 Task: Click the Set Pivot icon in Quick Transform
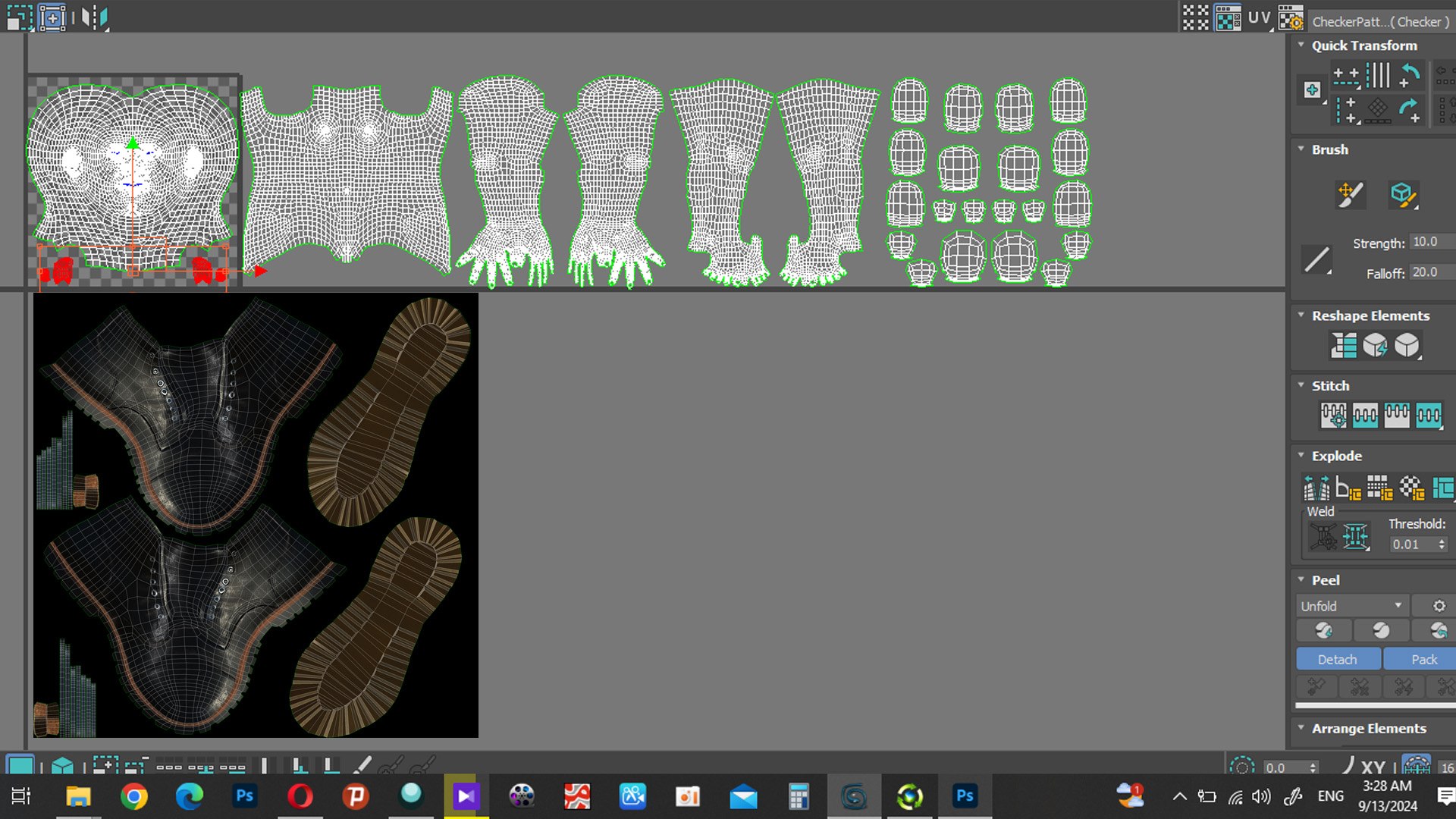point(1313,90)
